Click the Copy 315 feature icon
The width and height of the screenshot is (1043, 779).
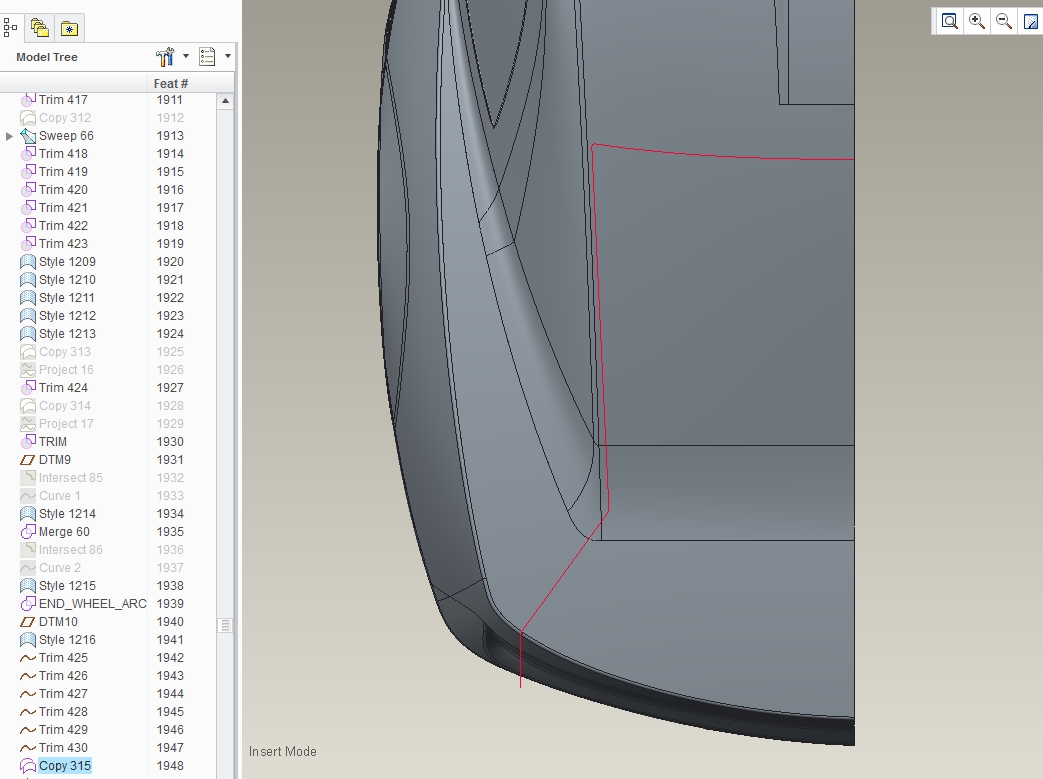click(x=28, y=765)
